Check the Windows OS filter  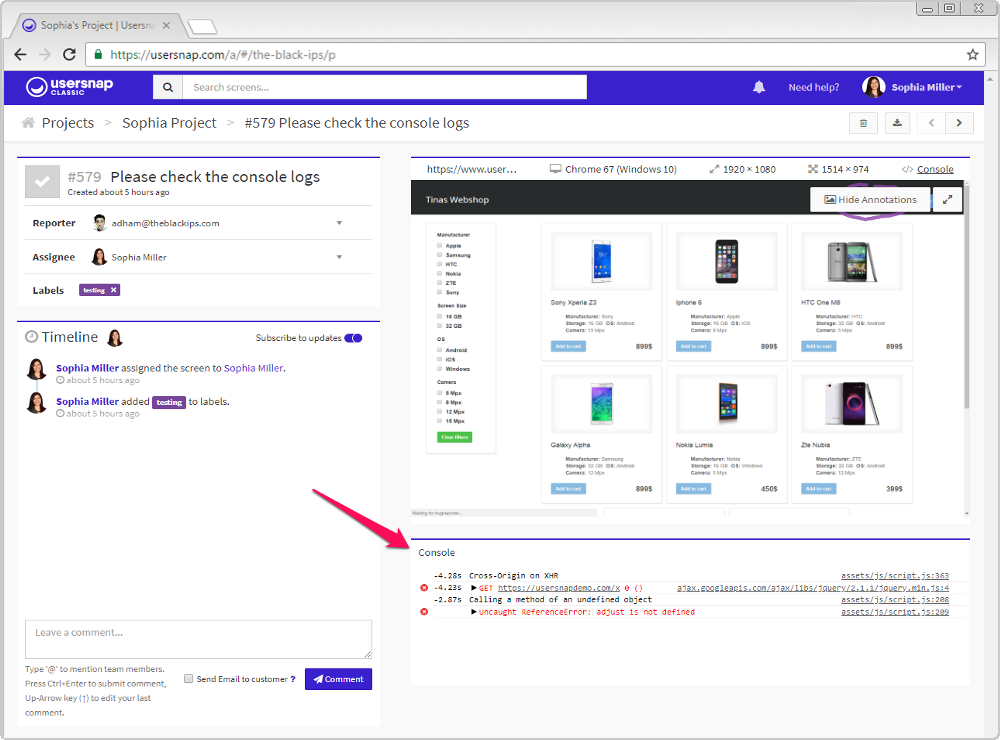click(x=439, y=369)
